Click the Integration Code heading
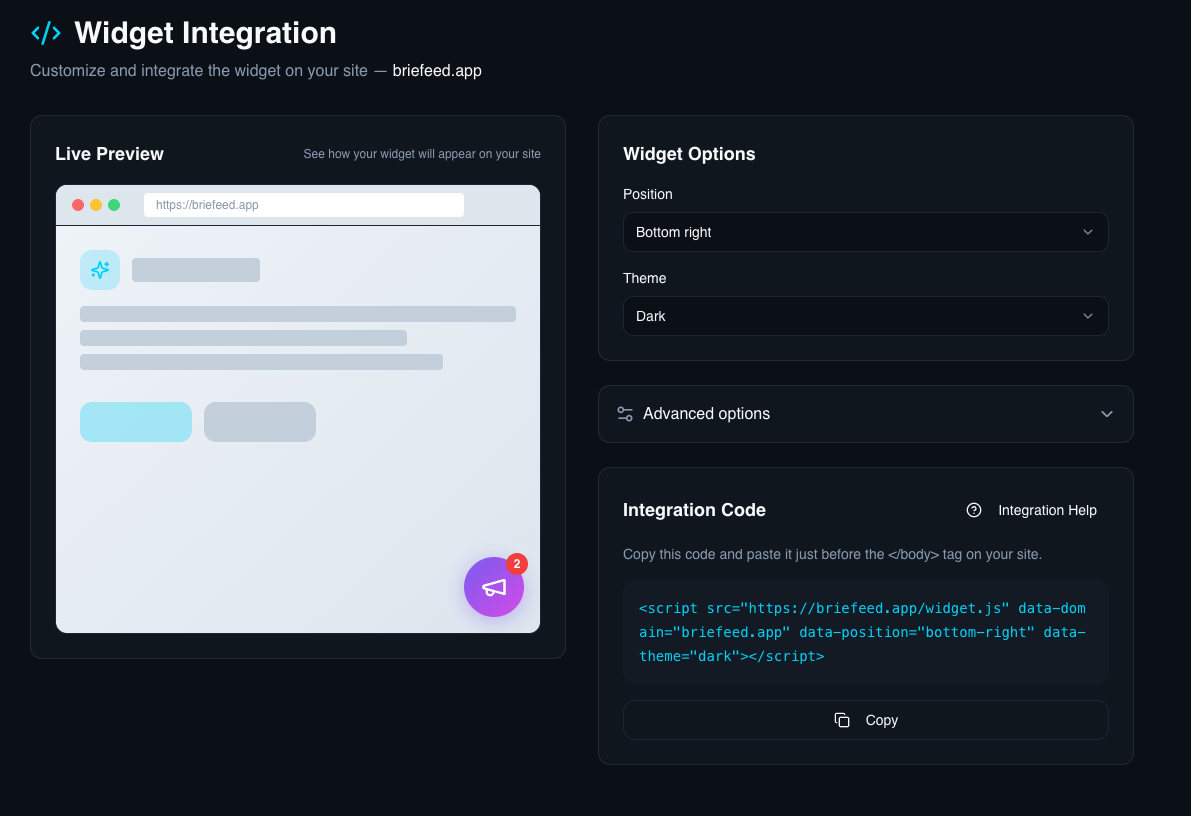The height and width of the screenshot is (816, 1191). [694, 510]
